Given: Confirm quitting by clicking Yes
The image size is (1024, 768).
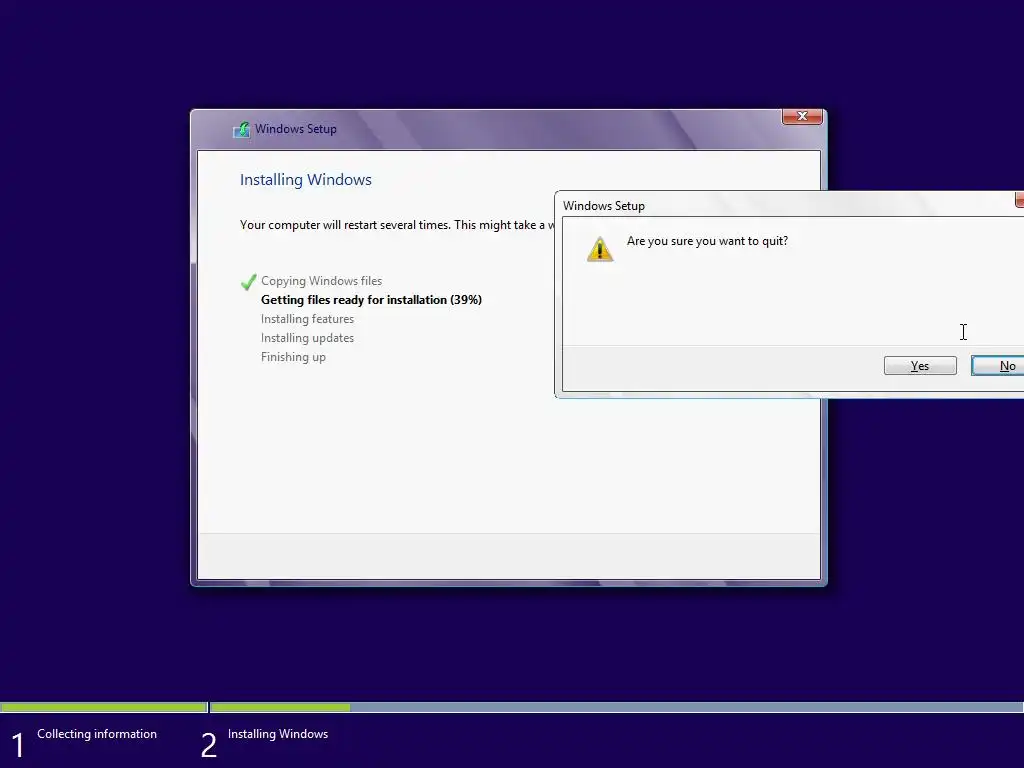Looking at the screenshot, I should tap(920, 366).
